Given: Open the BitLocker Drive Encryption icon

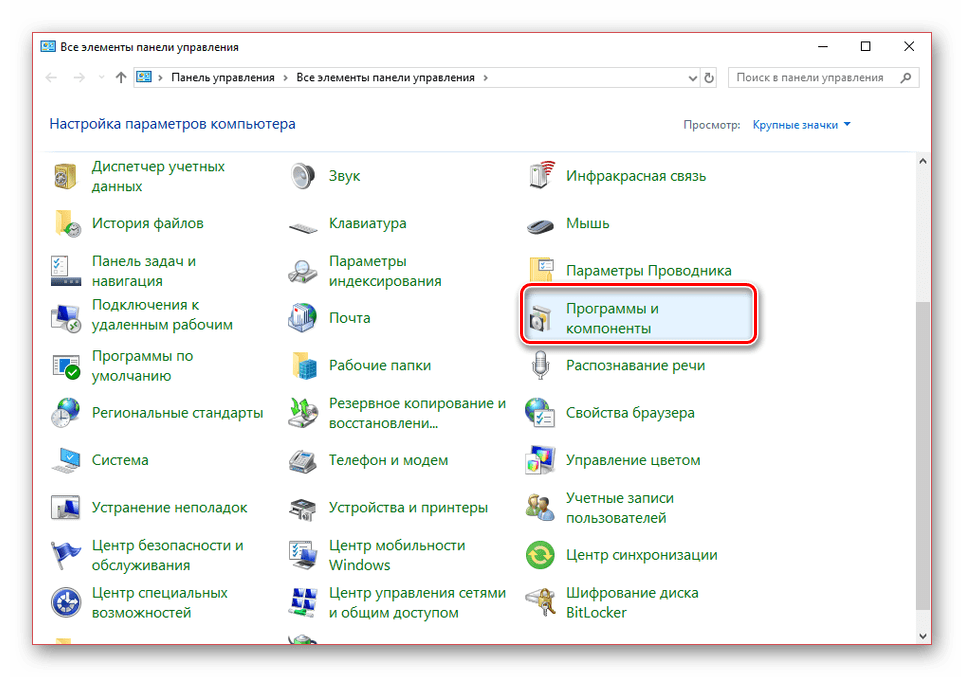Looking at the screenshot, I should click(x=540, y=603).
